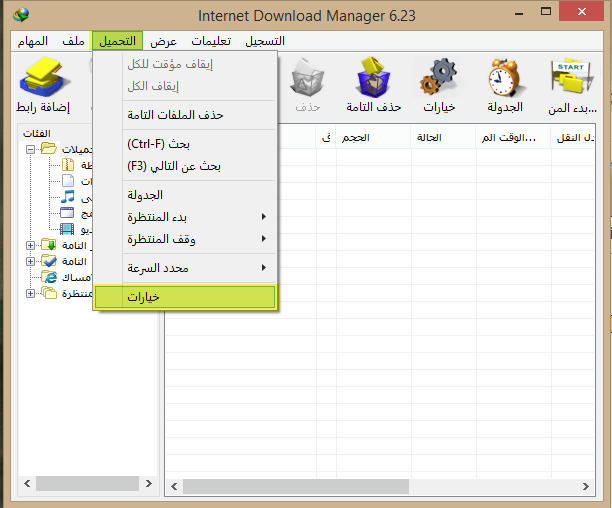
Task: Click left arrow of download list scrollbar
Action: pos(174,486)
